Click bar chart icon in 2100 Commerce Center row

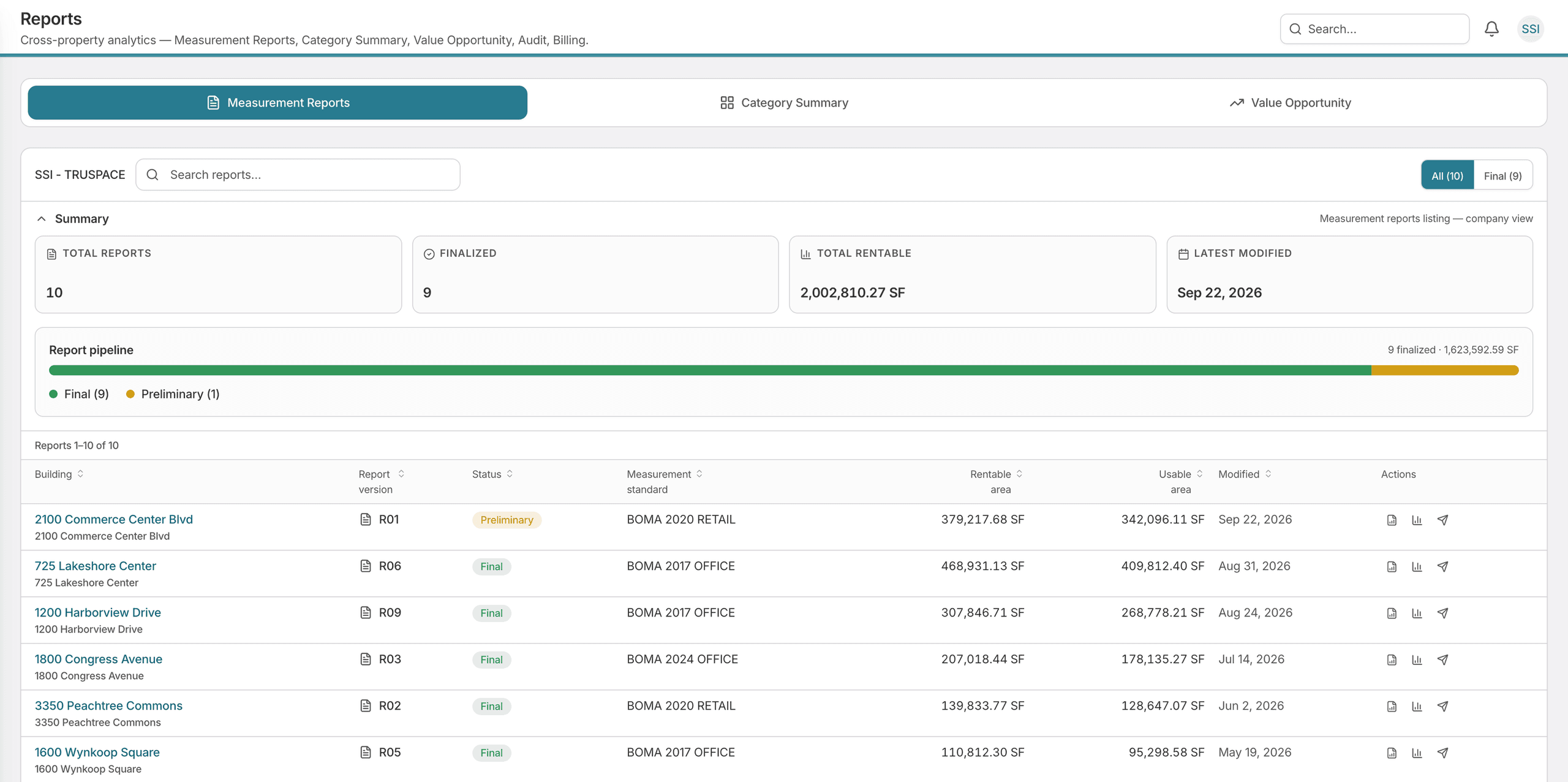click(1417, 520)
